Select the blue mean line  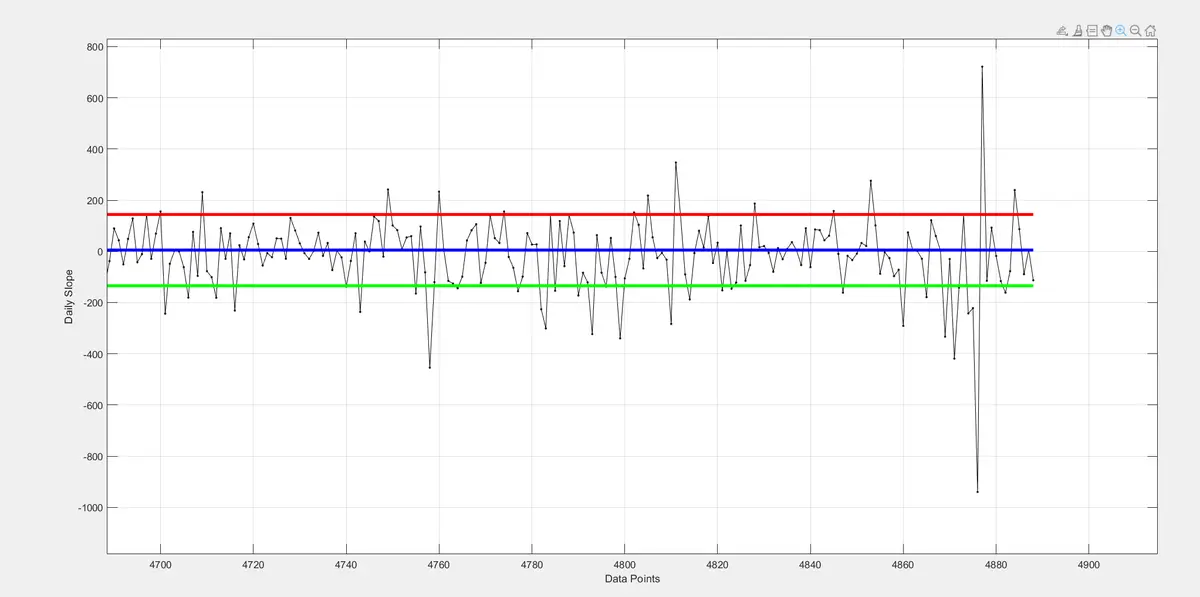(570, 250)
